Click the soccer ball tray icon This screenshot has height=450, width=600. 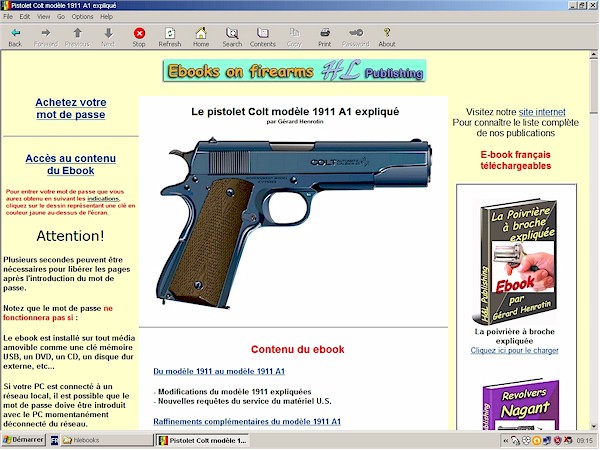pyautogui.click(x=526, y=441)
